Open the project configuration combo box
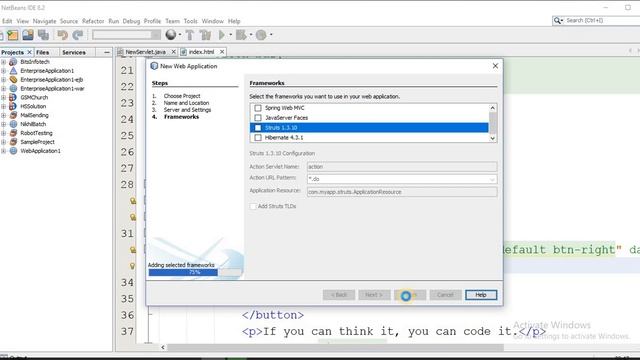Viewport: 640px width, 360px height. click(126, 35)
